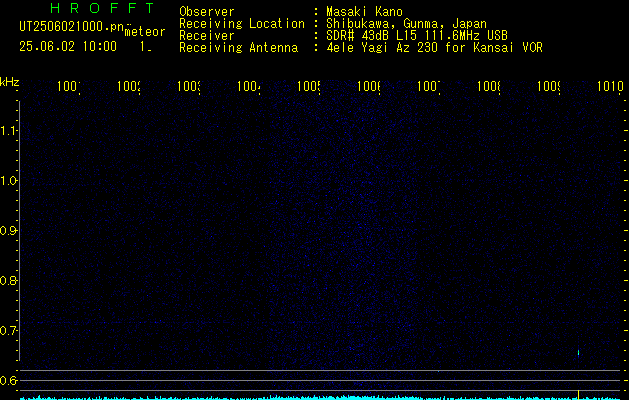Click the 1006 time axis label

click(369, 86)
